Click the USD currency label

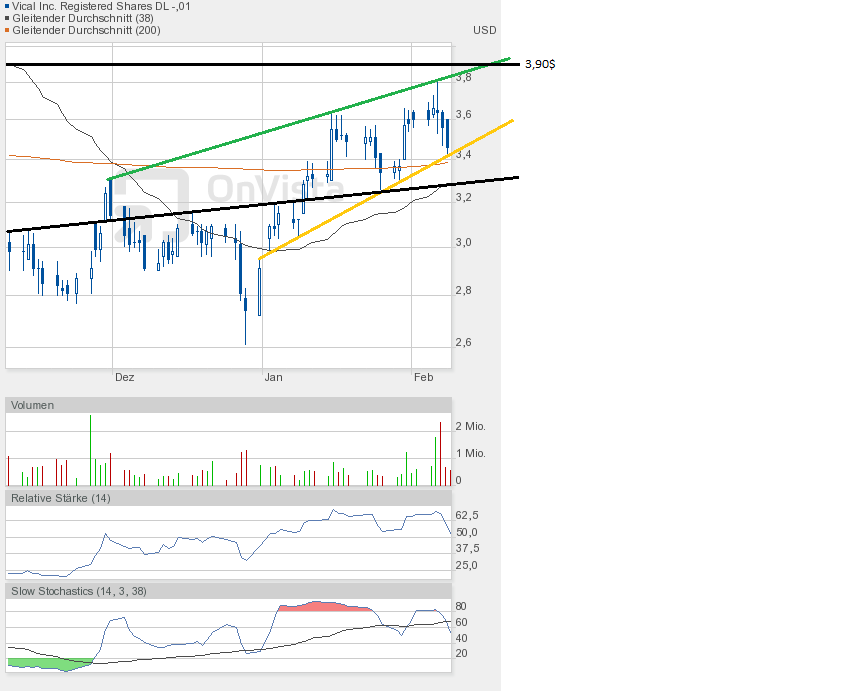pyautogui.click(x=484, y=30)
